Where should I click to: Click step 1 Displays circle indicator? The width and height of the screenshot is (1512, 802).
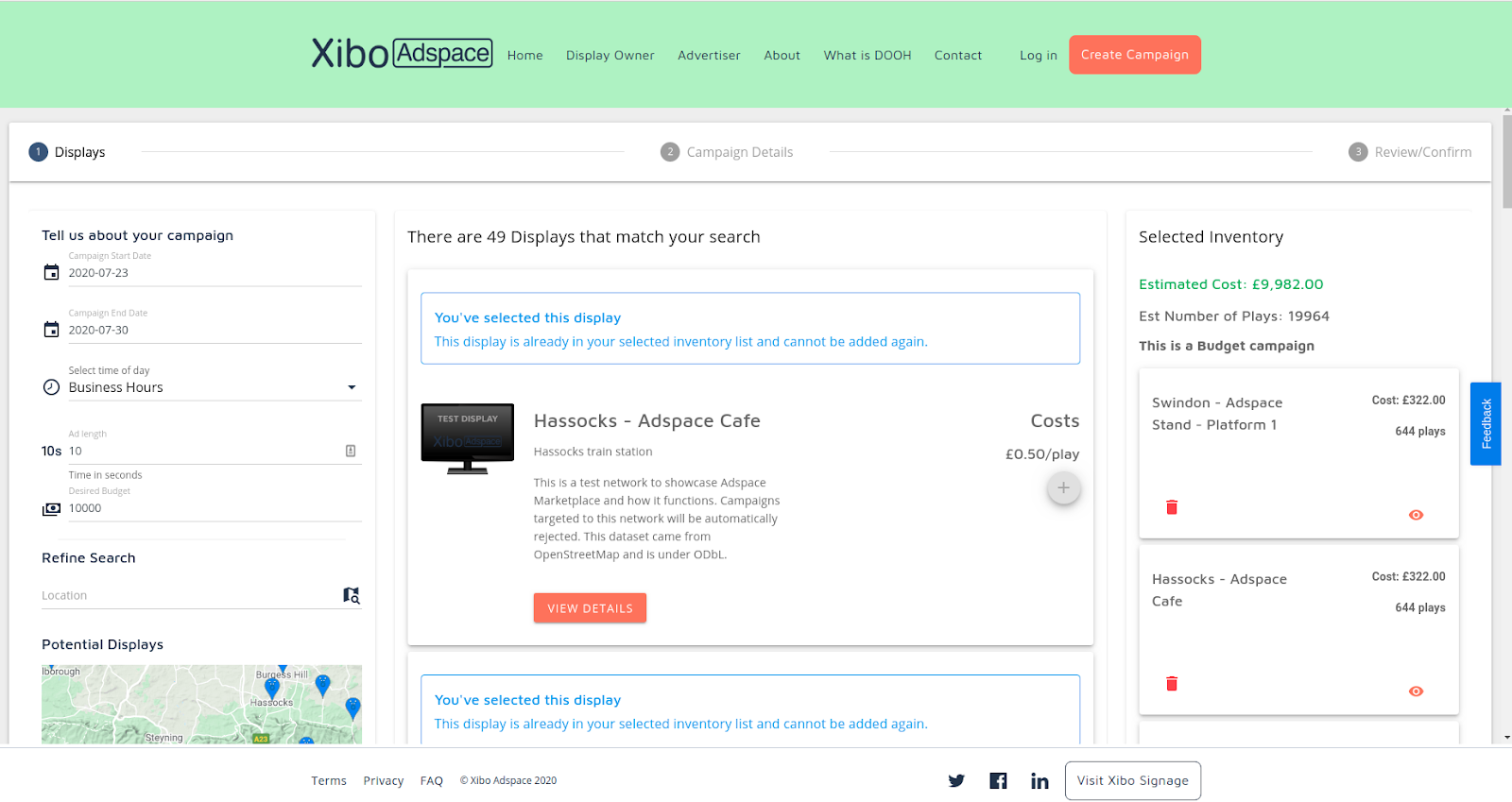(x=39, y=152)
